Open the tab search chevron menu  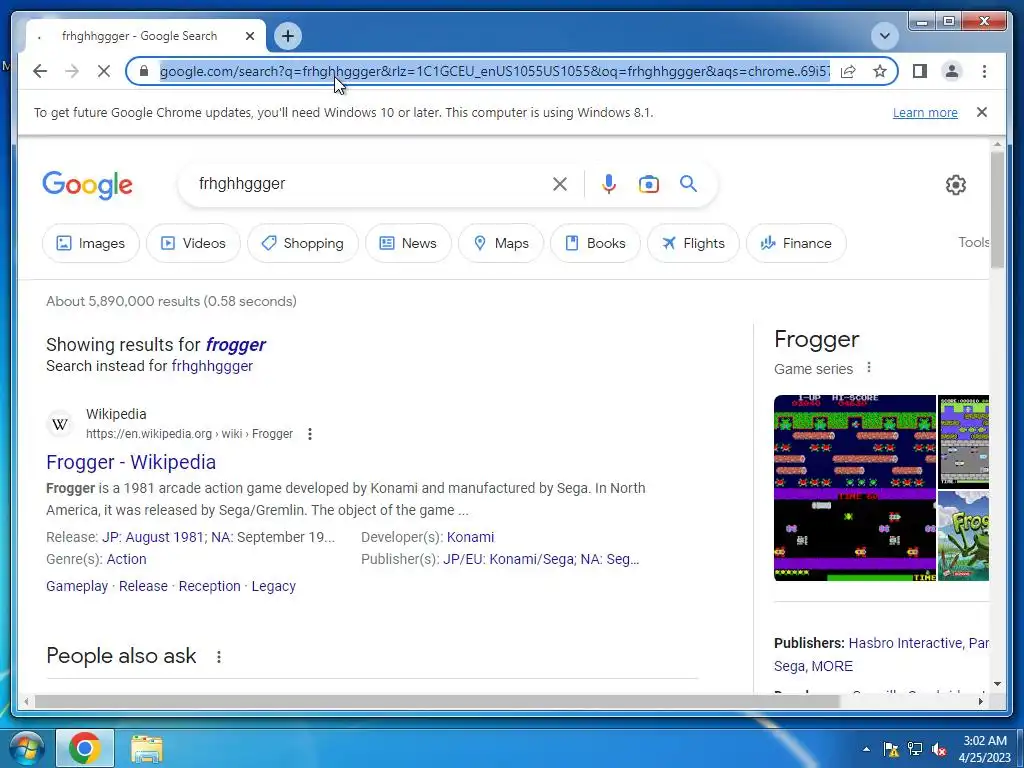(x=885, y=36)
